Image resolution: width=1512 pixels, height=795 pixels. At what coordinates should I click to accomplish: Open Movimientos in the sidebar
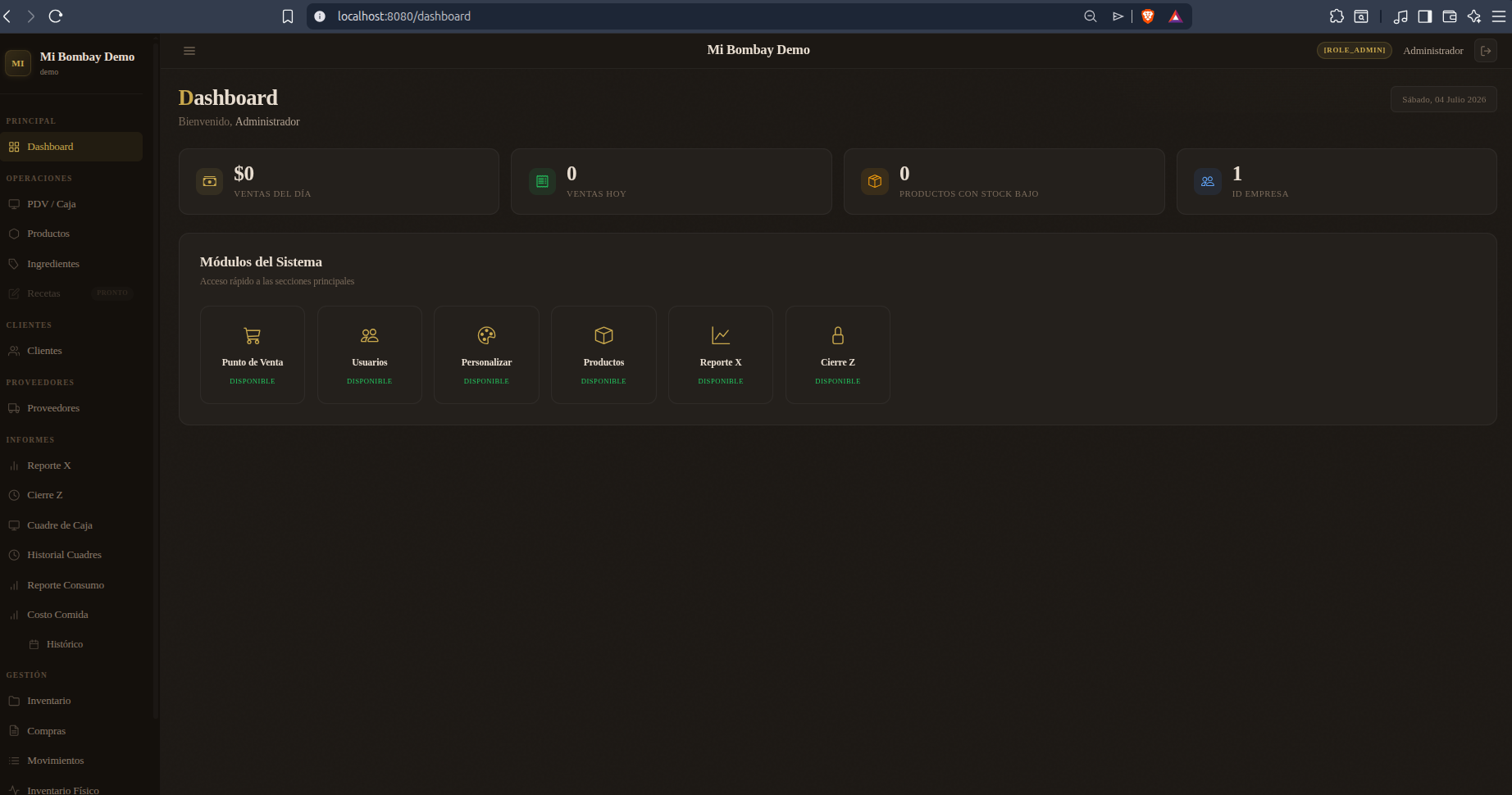point(71,761)
